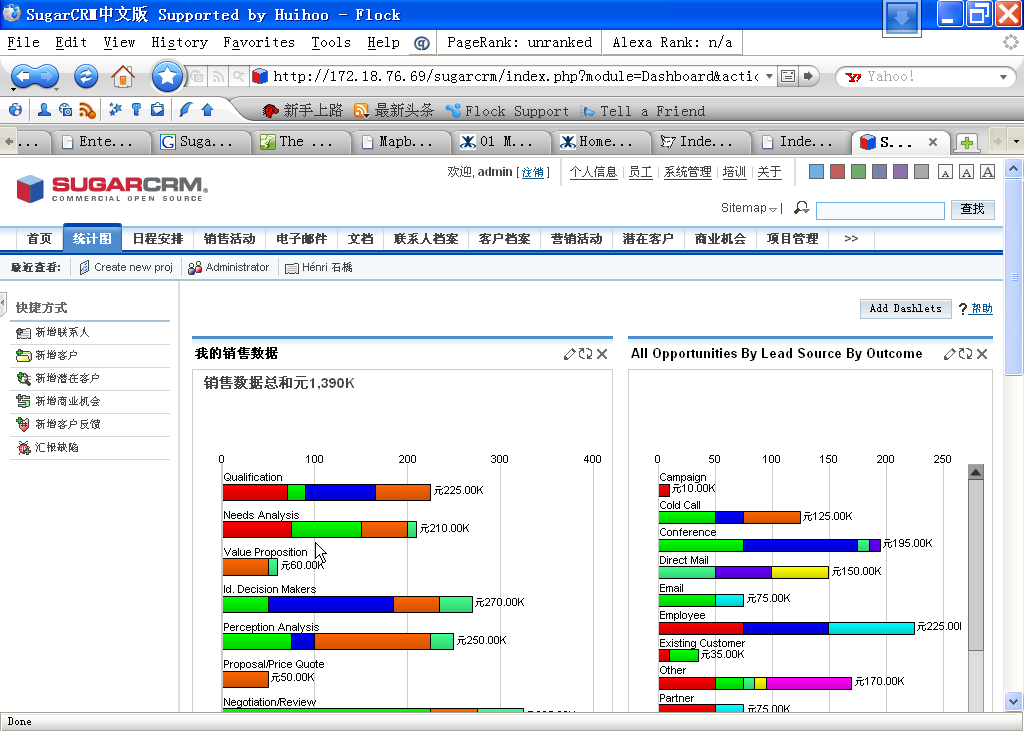Expand the >> more modules tab

tap(851, 239)
